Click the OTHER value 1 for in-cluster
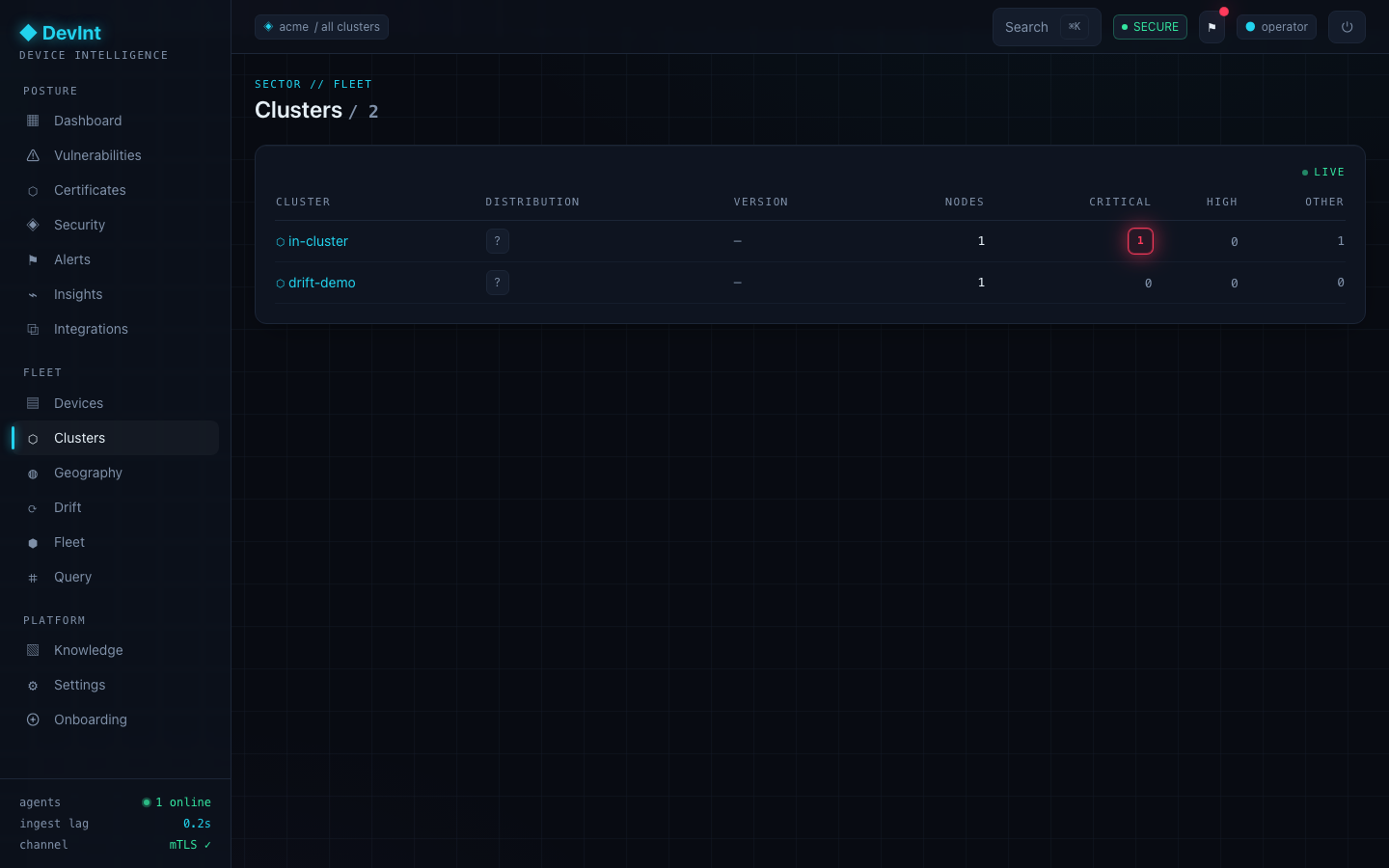1389x868 pixels. [x=1341, y=241]
